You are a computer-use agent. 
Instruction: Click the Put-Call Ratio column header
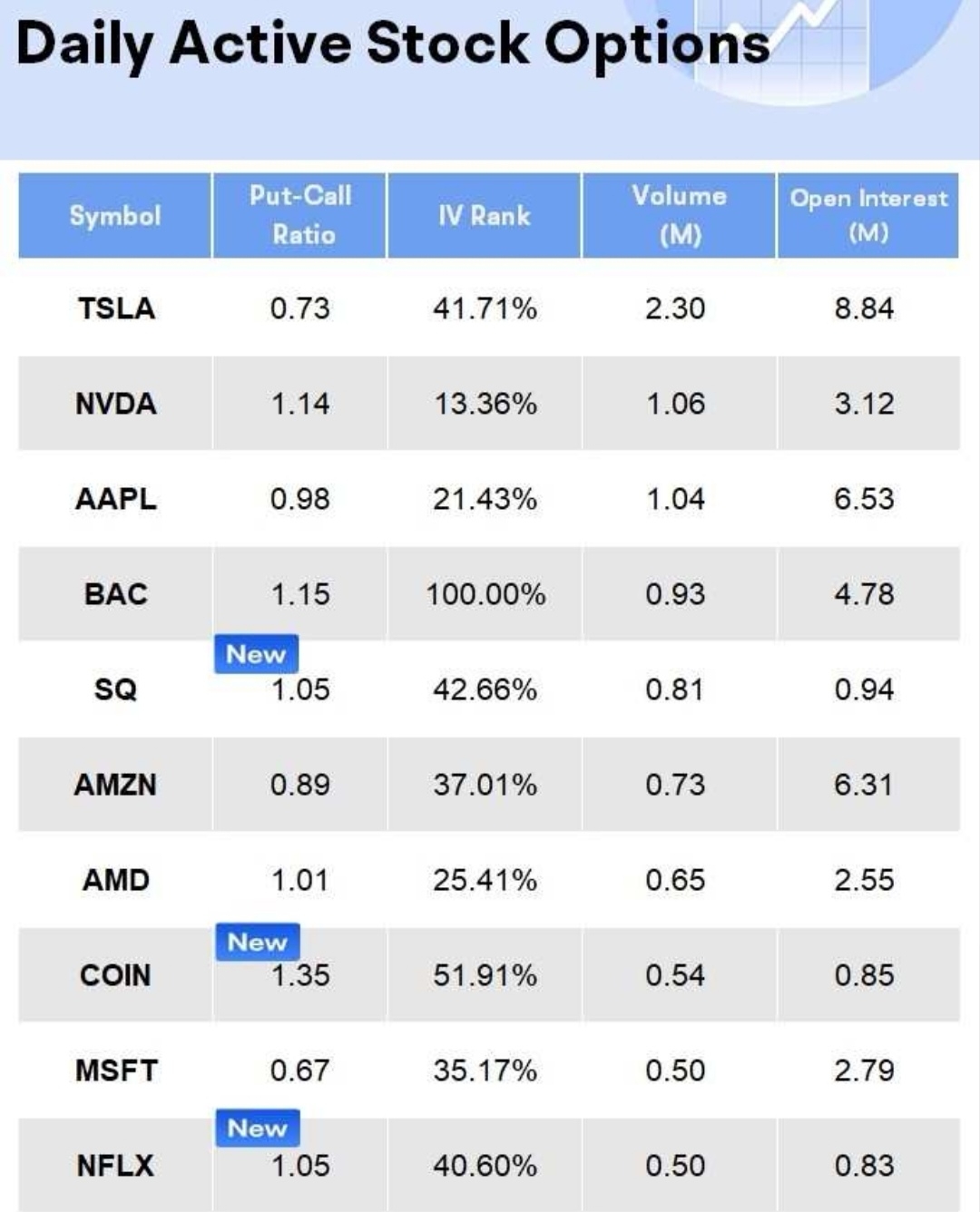[300, 215]
